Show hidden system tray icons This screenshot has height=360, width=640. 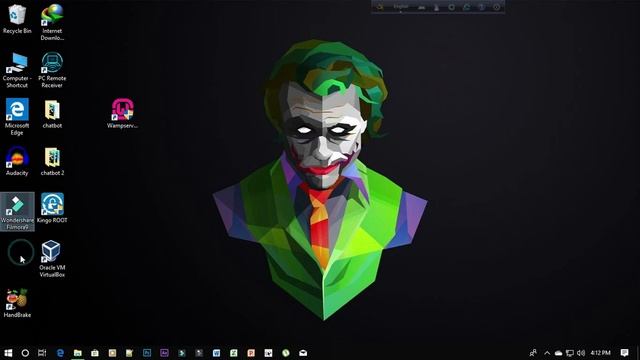tap(547, 353)
